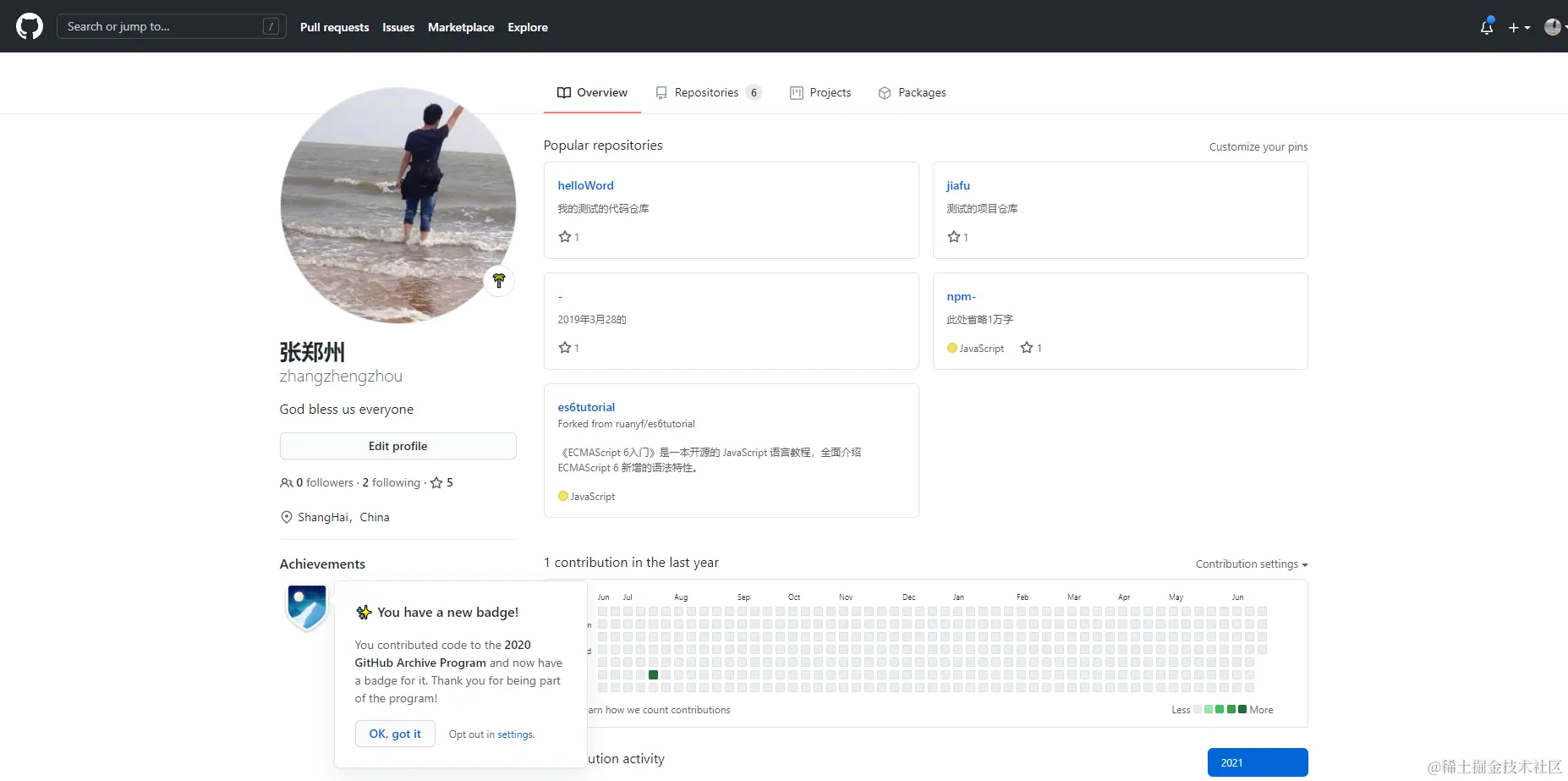1568x781 pixels.
Task: Click the location pin icon
Action: (287, 517)
